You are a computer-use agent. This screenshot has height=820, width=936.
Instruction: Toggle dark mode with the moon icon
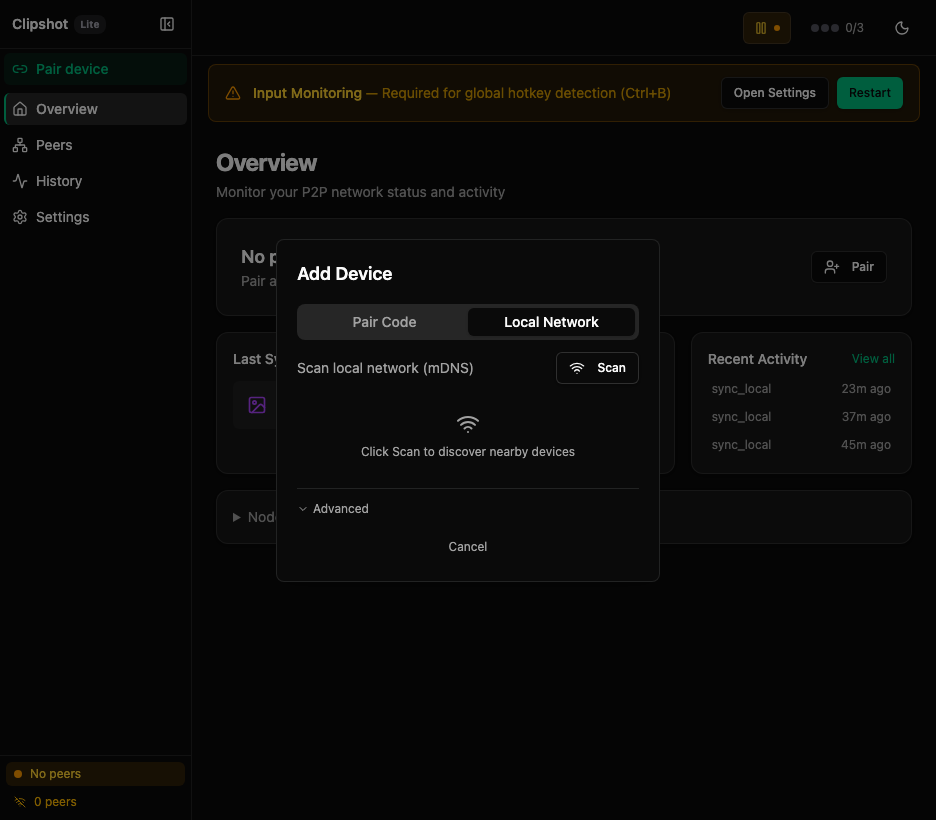point(901,28)
